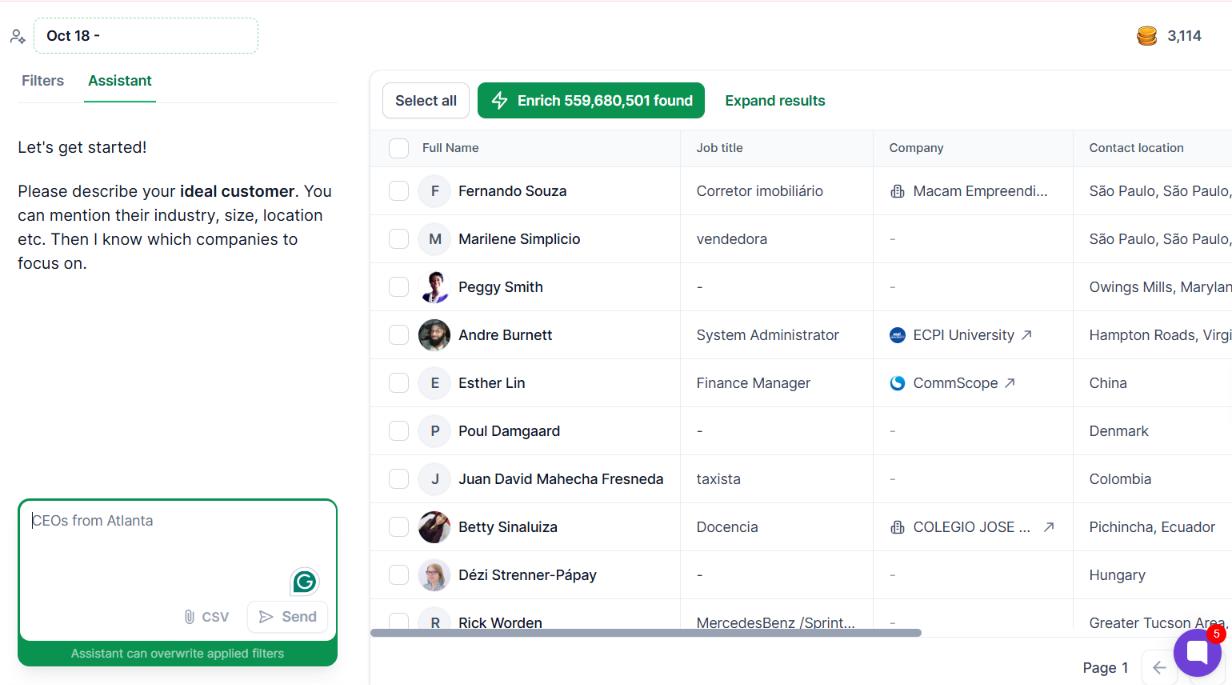
Task: Go to previous page arrow
Action: pyautogui.click(x=1159, y=668)
